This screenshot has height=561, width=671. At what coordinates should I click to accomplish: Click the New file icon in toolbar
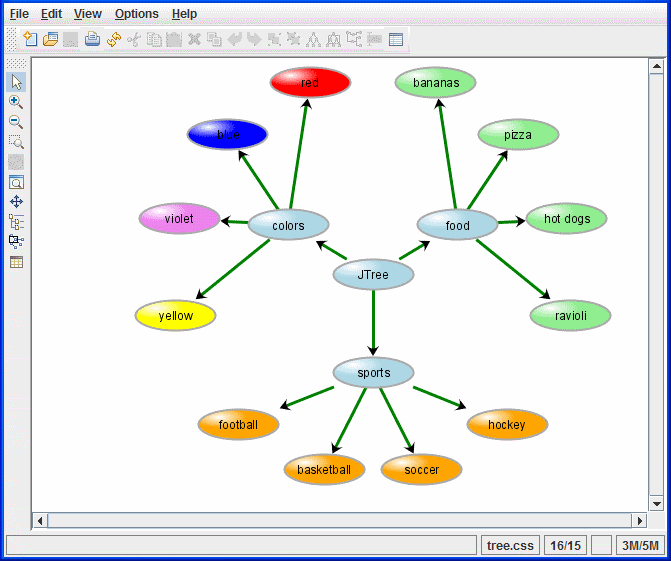(30, 40)
